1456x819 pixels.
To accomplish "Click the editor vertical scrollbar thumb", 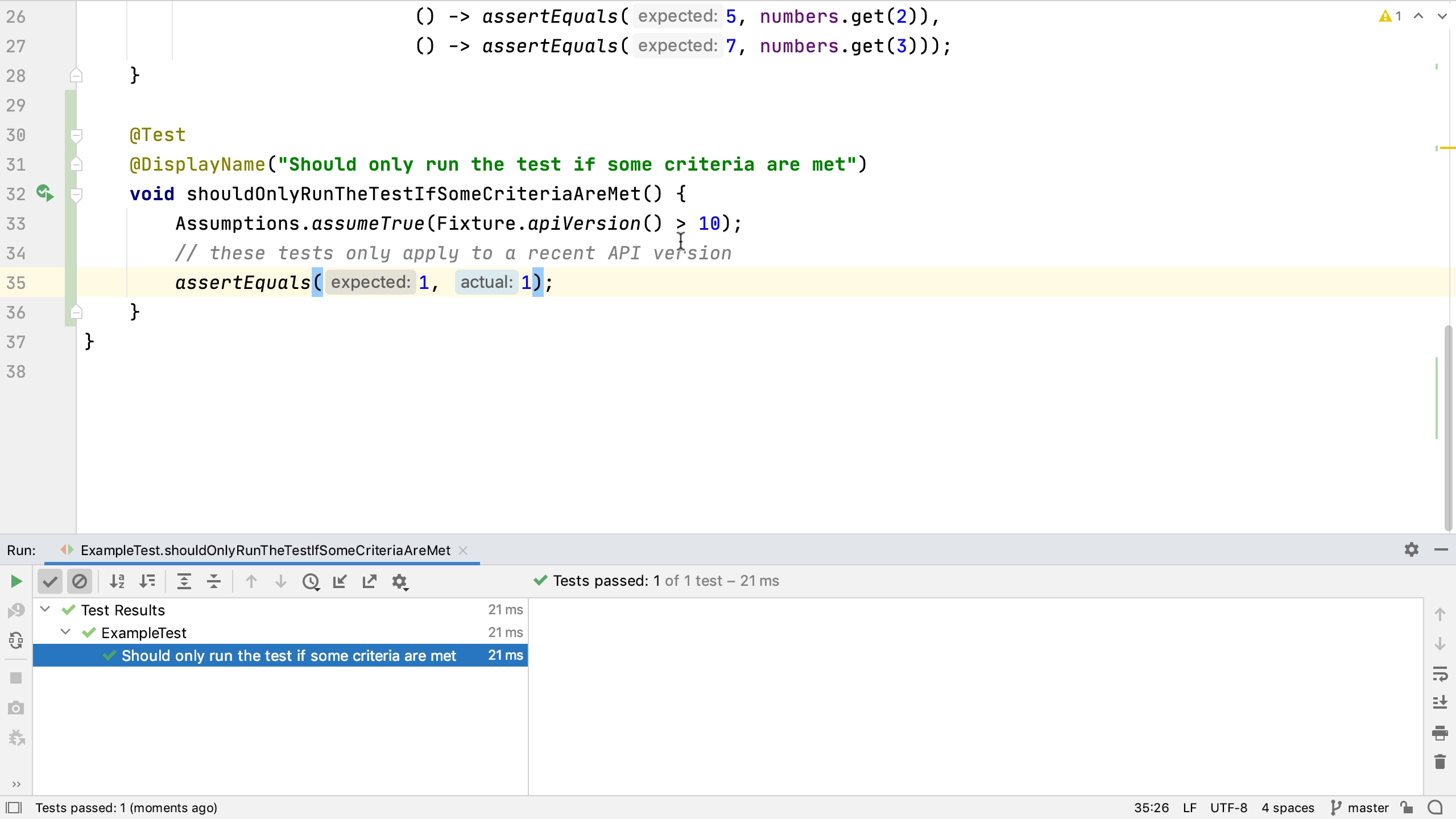I will tap(1448, 427).
